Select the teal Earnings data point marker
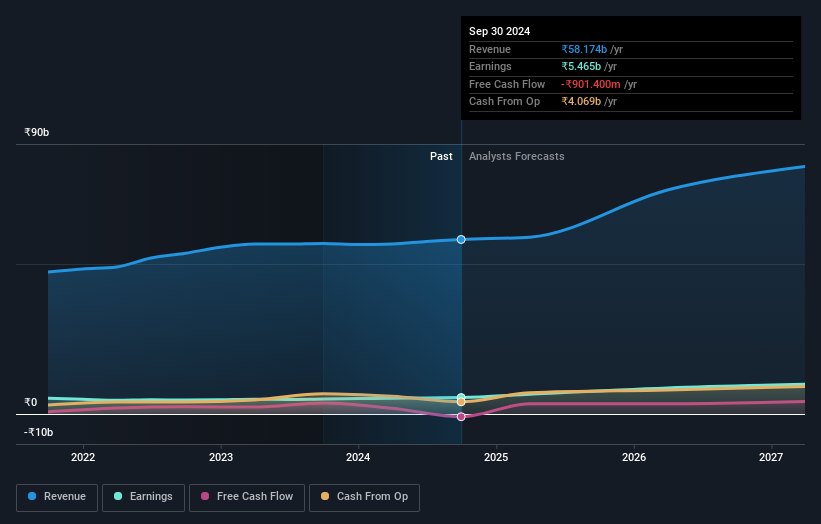Viewport: 821px width, 524px height. 461,397
